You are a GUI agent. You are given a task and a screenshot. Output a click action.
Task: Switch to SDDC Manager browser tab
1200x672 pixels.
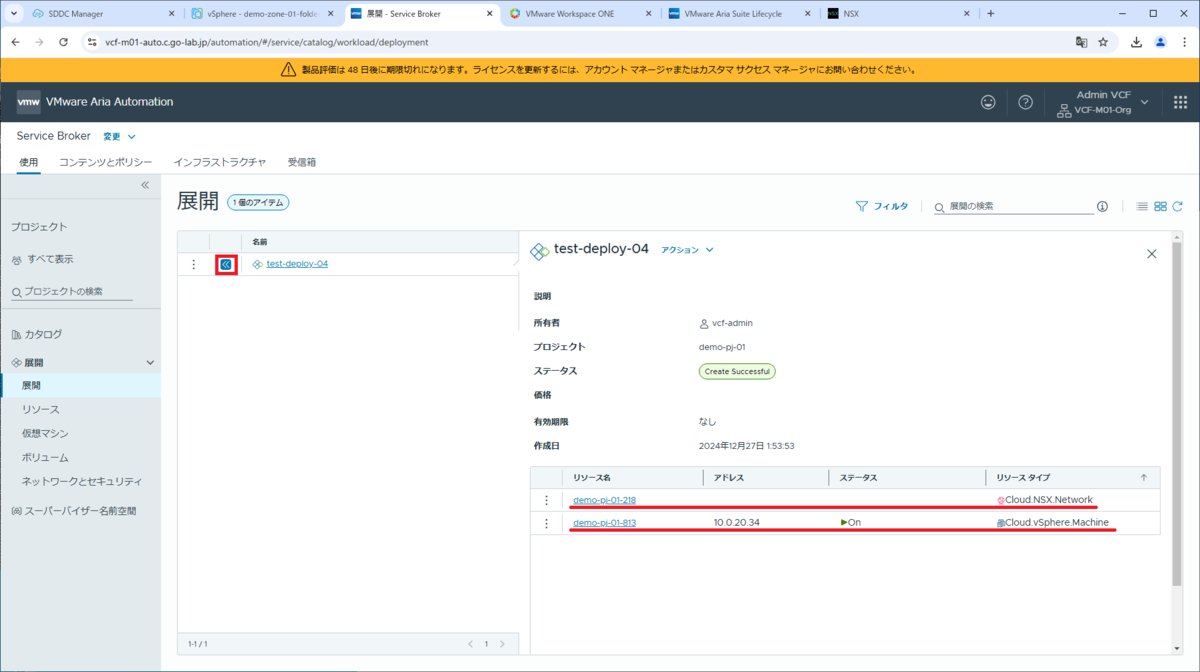click(x=103, y=14)
